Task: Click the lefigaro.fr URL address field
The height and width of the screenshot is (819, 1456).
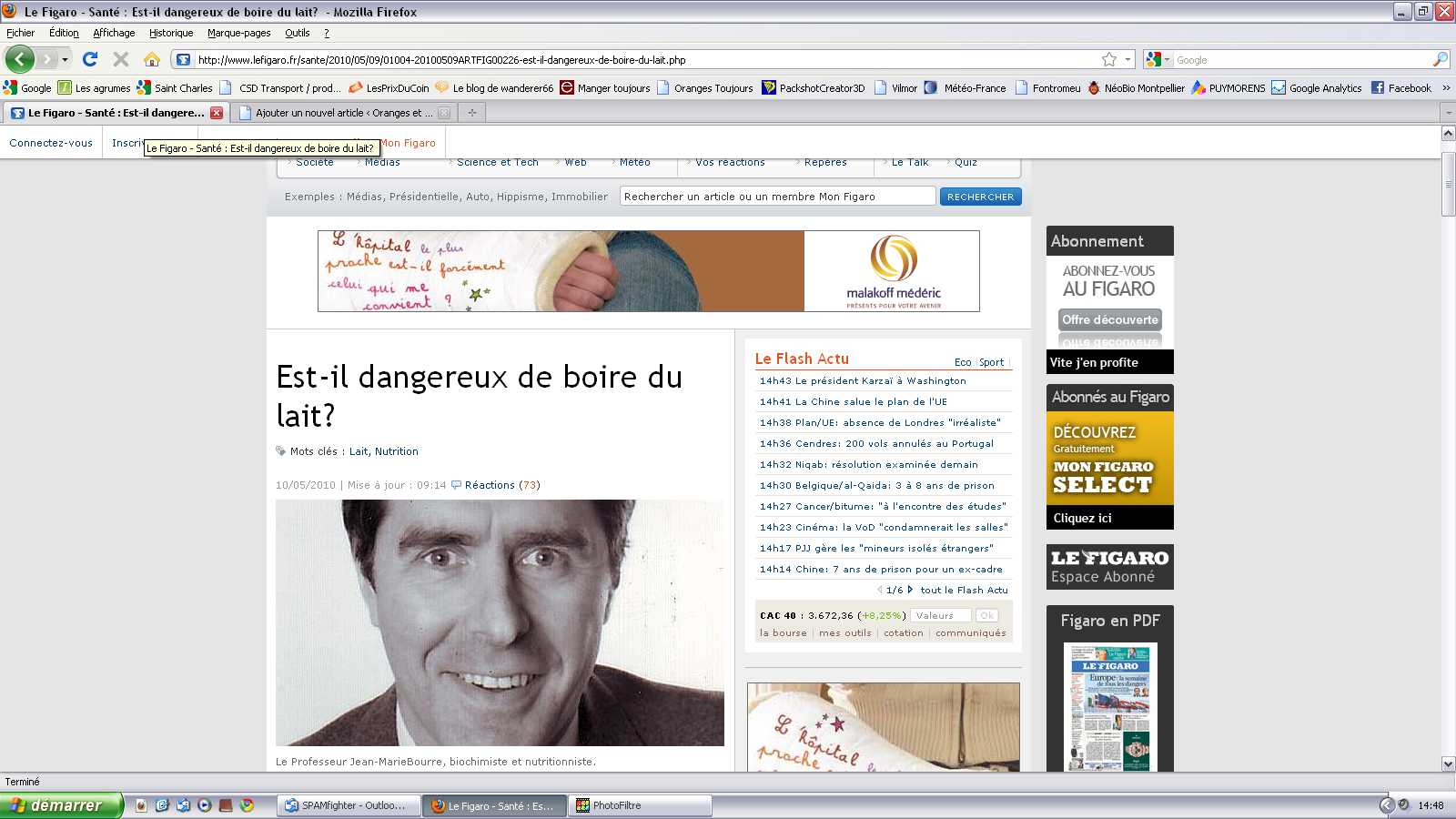Action: (x=646, y=60)
